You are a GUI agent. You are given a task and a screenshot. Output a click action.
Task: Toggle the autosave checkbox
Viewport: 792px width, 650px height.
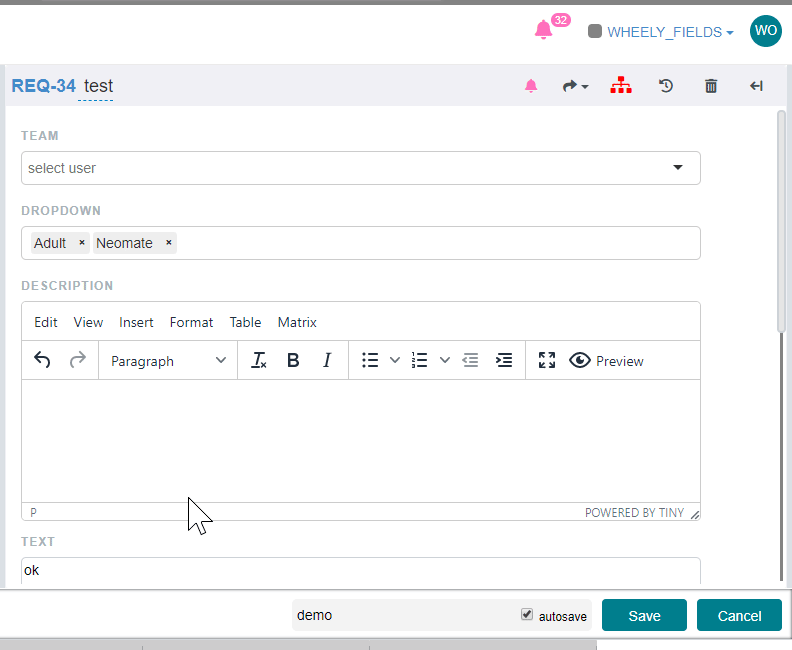(527, 614)
